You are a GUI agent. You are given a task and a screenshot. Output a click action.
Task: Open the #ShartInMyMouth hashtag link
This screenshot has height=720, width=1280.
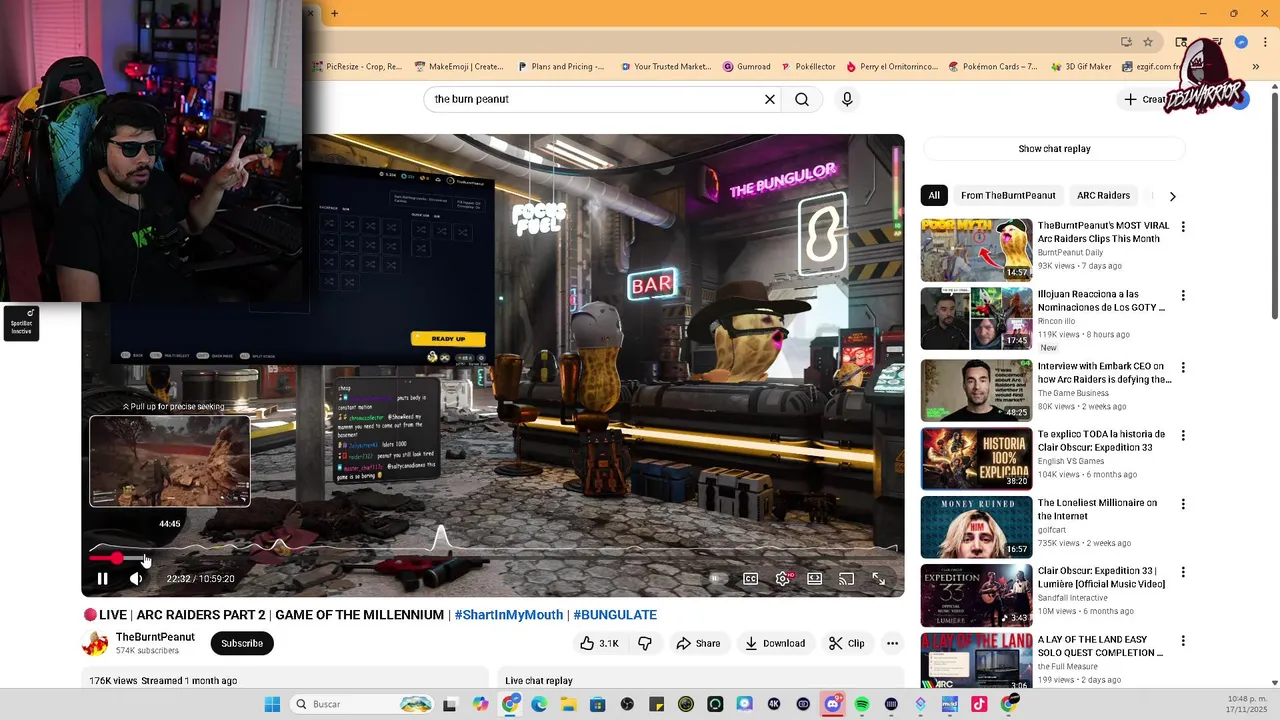click(x=510, y=615)
